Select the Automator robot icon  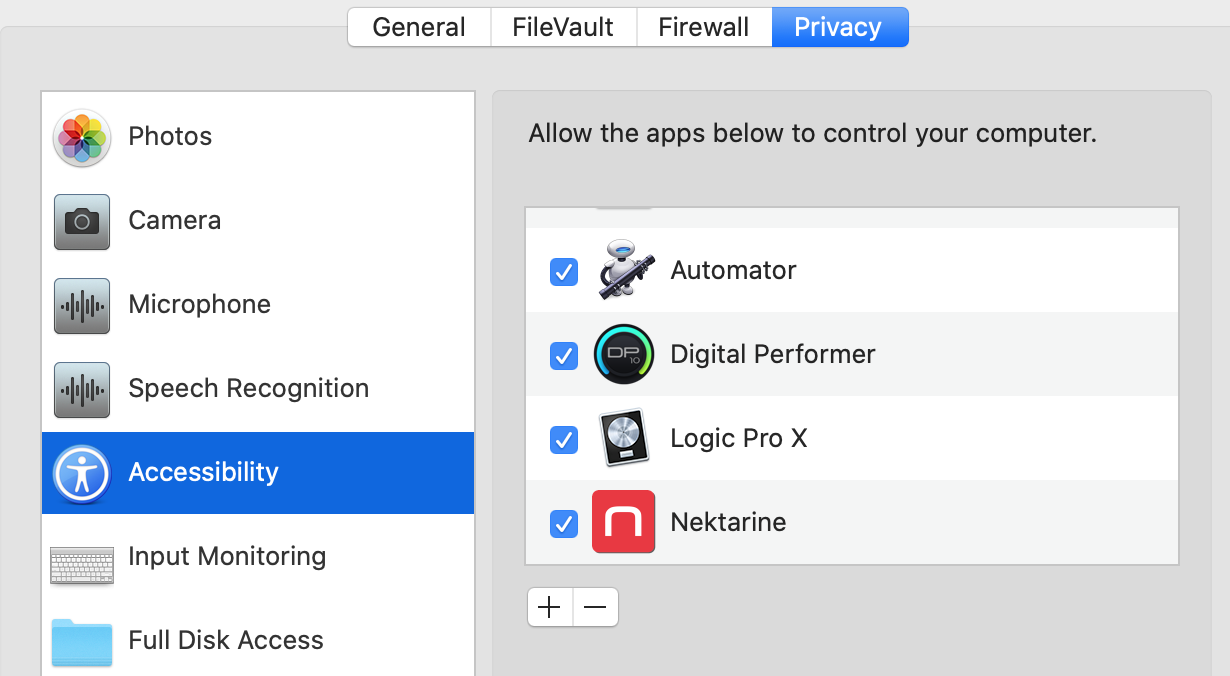pyautogui.click(x=626, y=270)
